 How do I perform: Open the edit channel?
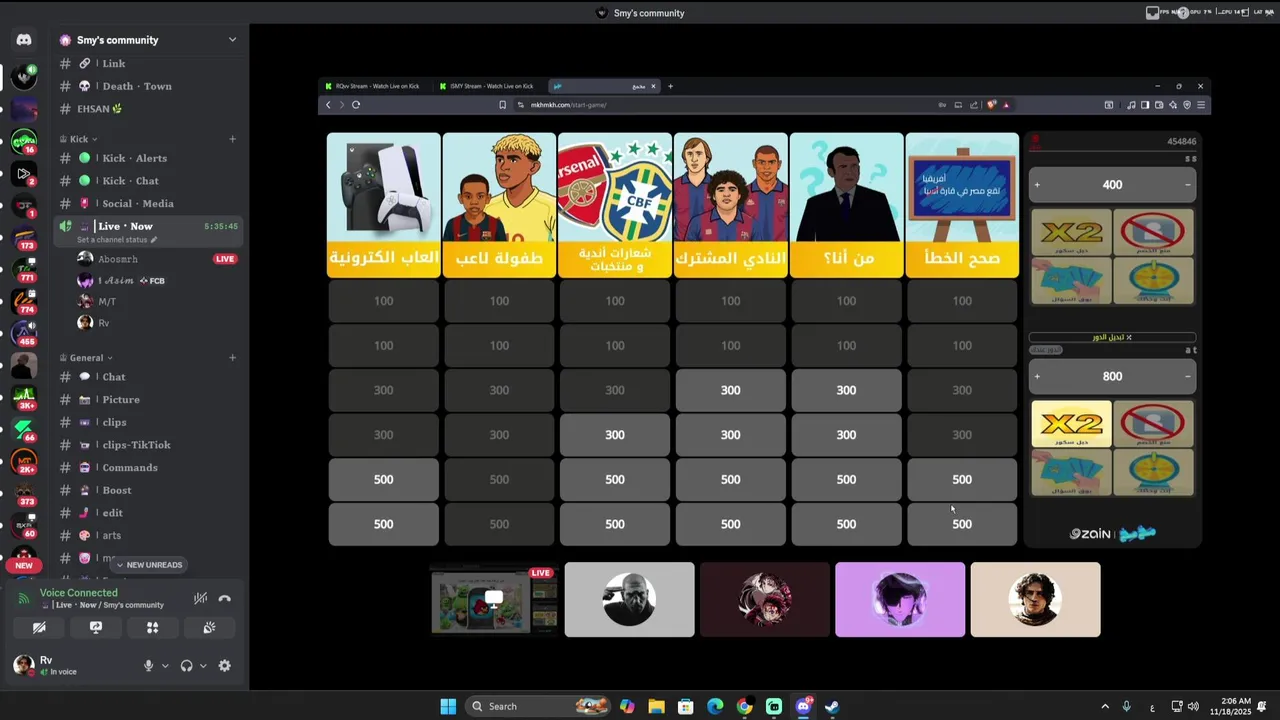click(148, 513)
